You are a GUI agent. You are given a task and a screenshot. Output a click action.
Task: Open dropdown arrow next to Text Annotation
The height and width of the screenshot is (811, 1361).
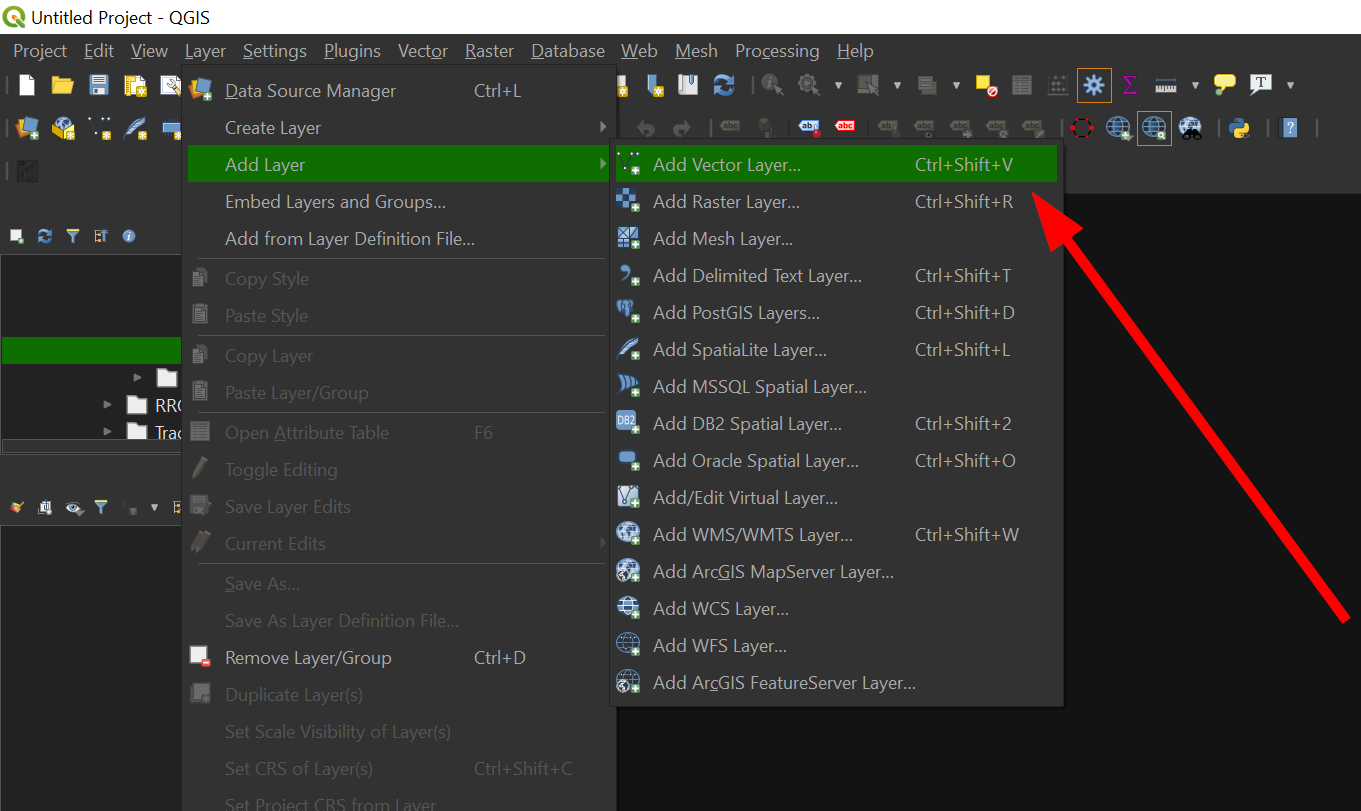[1290, 85]
